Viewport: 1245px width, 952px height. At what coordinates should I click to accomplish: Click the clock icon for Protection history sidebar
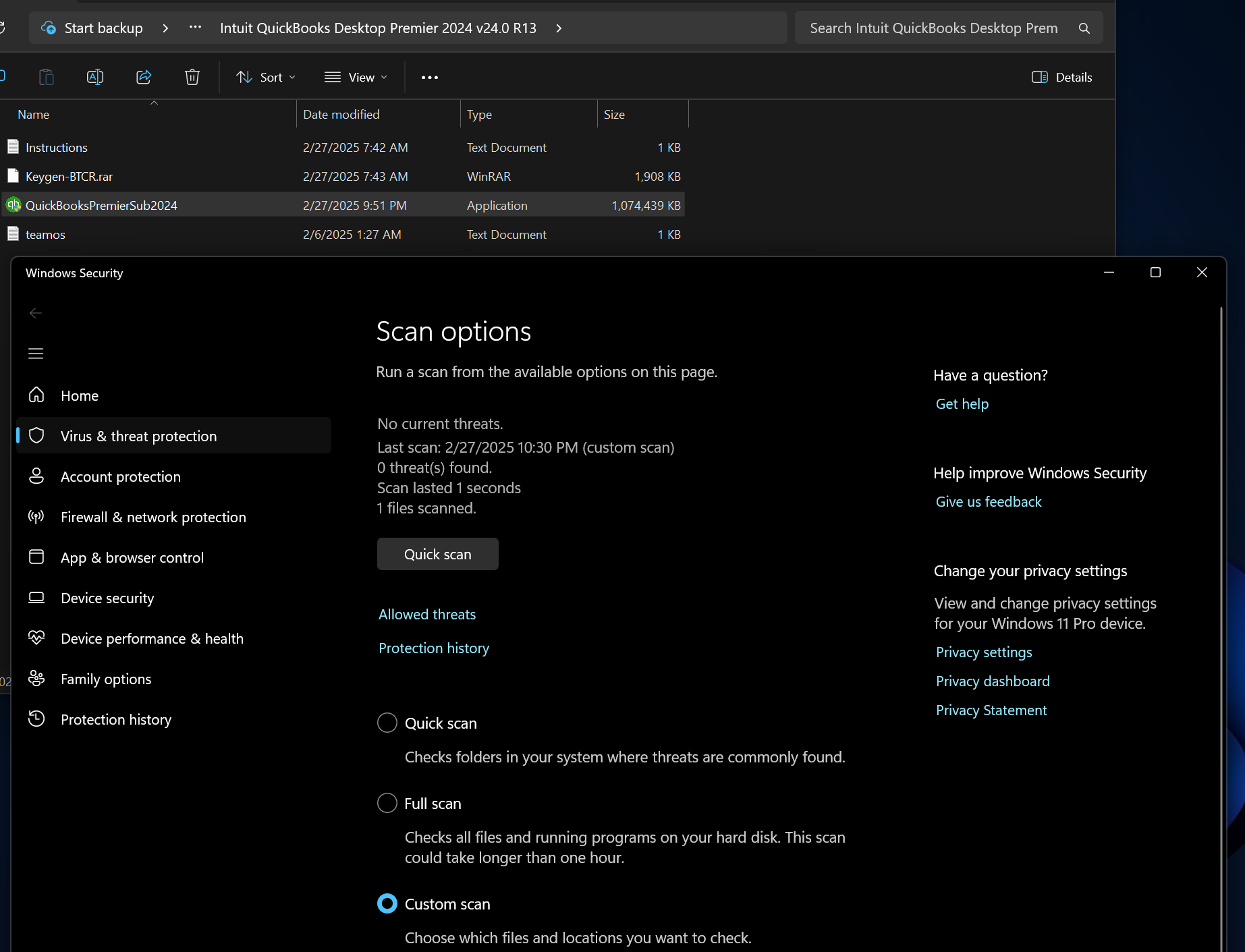(36, 719)
